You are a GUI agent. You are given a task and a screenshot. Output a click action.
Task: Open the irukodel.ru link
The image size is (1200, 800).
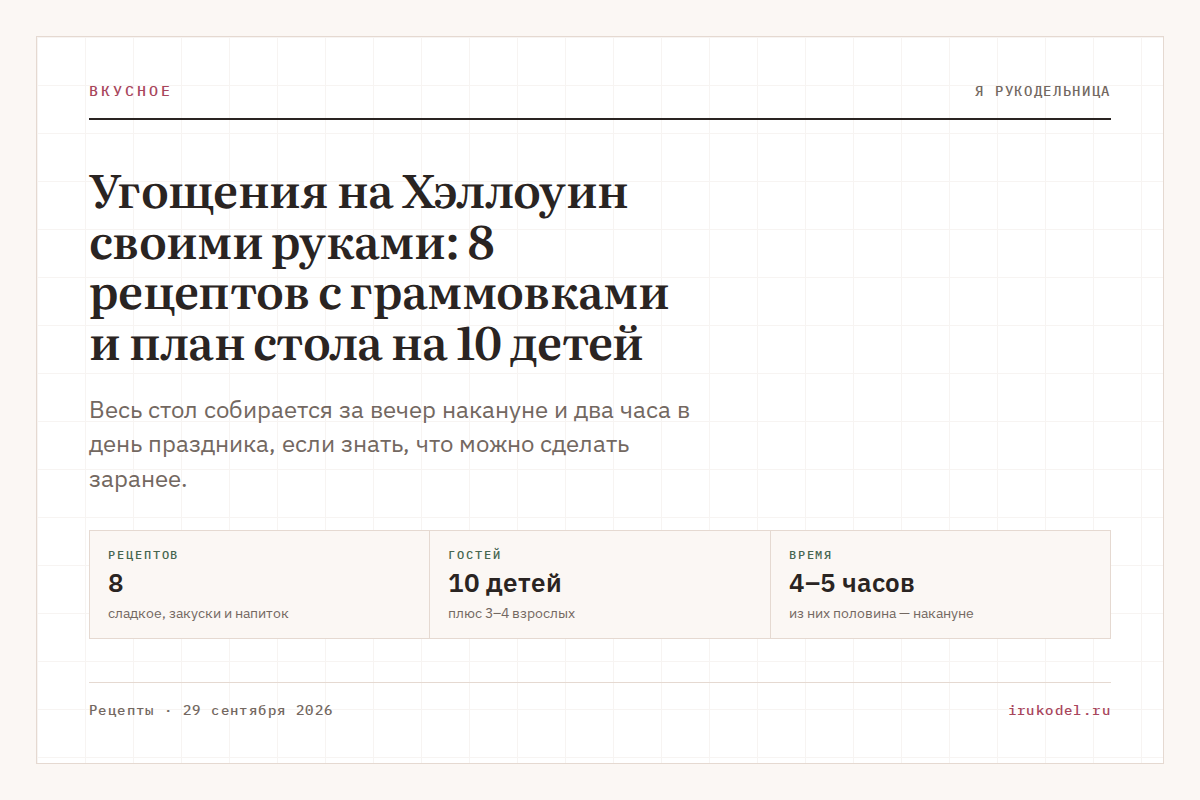pos(1059,711)
